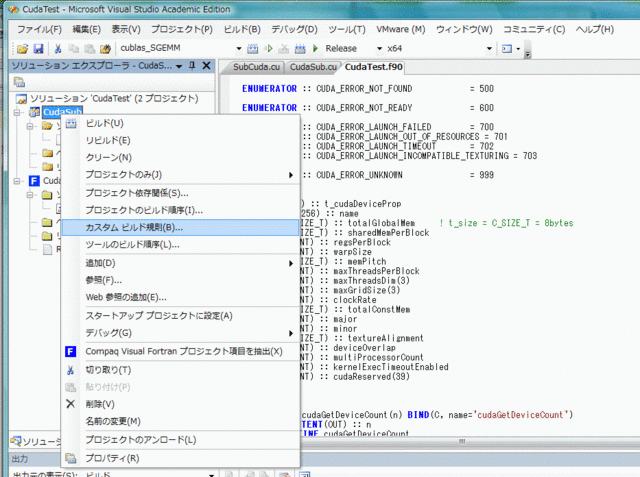This screenshot has height=477, width=640.
Task: Click the editor horizontal scrollbar thumb
Action: tap(462, 441)
